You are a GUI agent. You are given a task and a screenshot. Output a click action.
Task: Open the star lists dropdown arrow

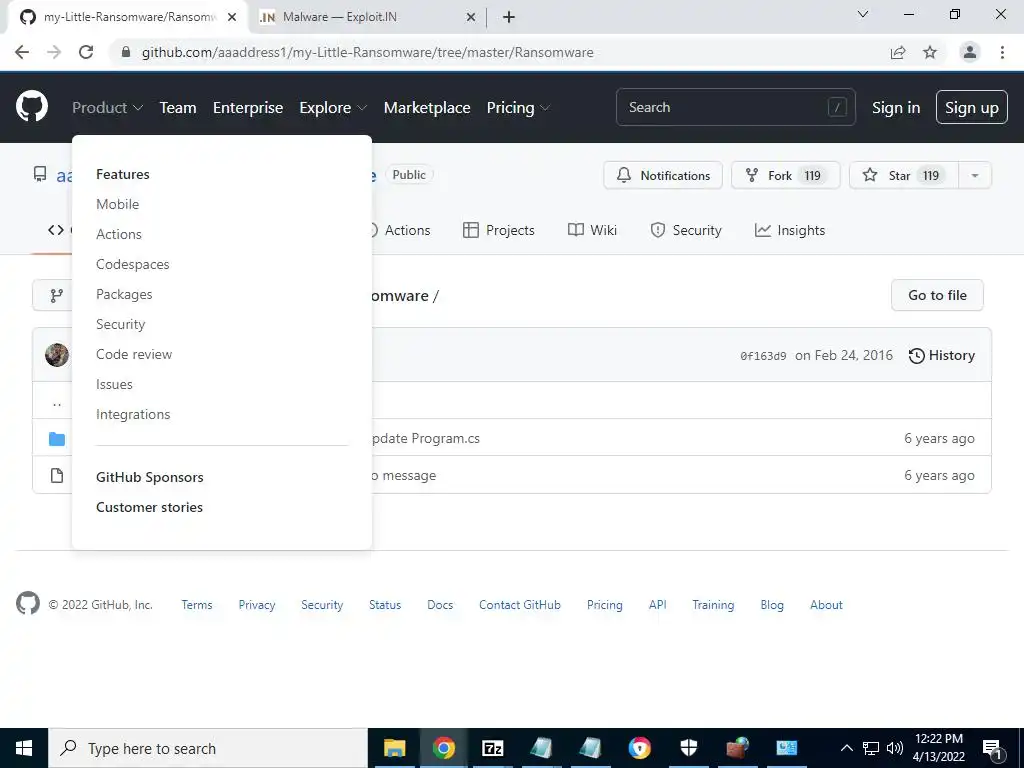974,175
